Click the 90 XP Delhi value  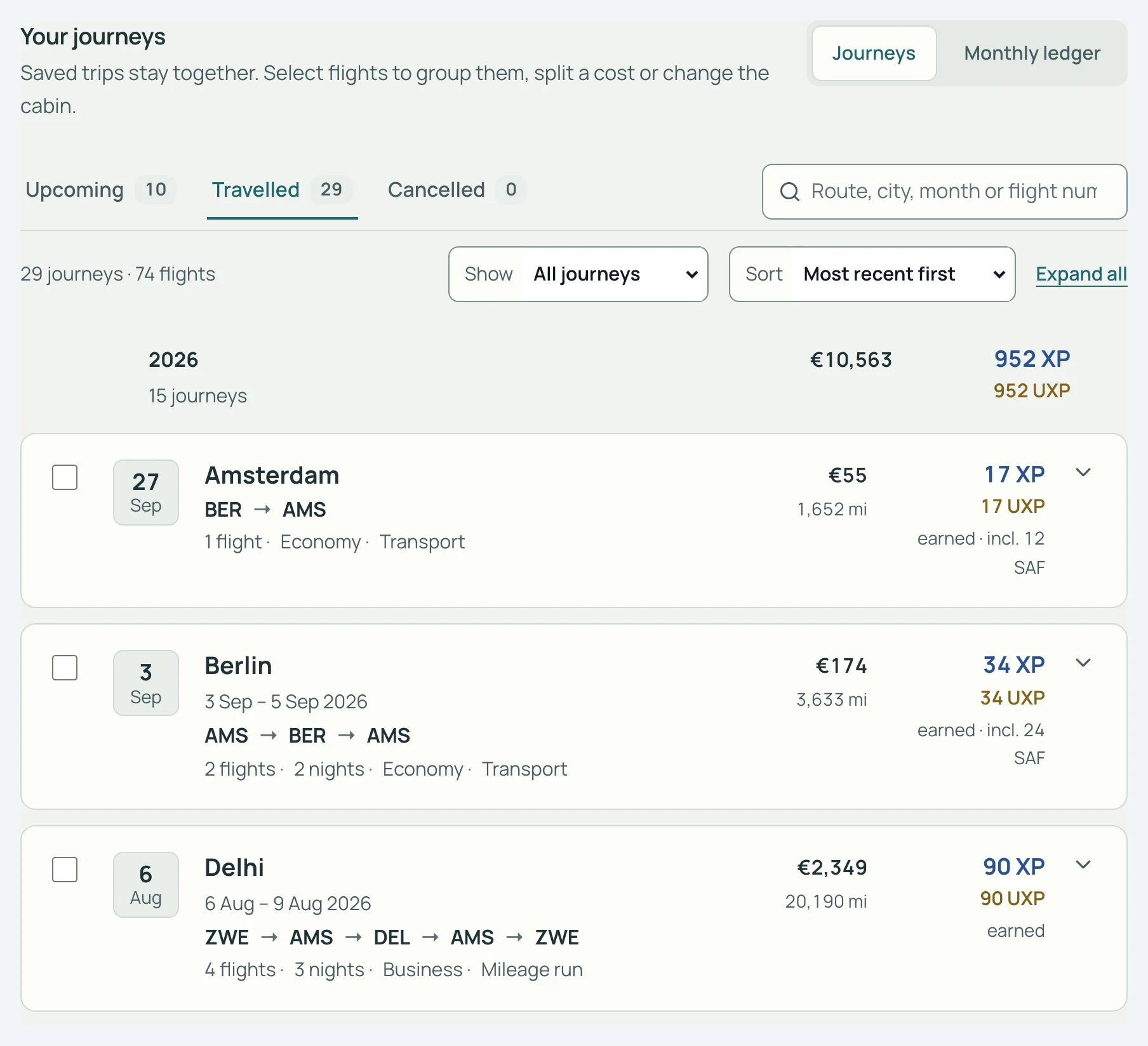[1013, 866]
